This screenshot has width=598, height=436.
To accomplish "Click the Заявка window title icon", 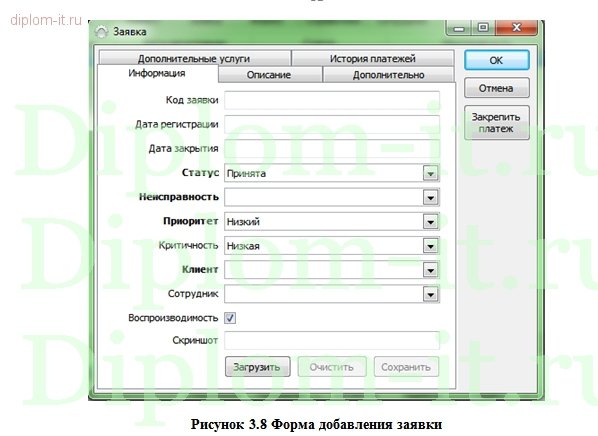I will click(101, 32).
